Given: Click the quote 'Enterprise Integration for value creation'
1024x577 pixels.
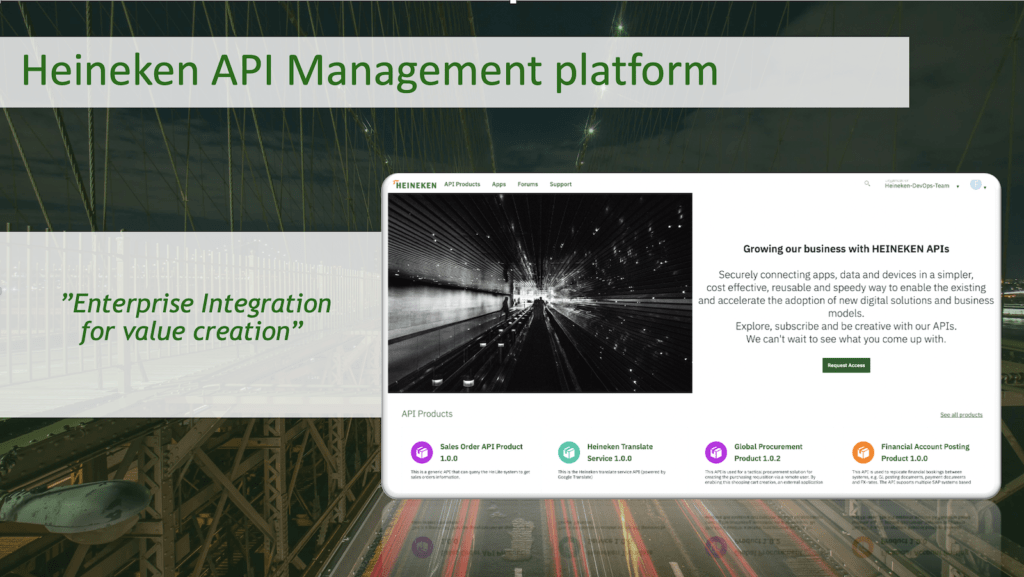Looking at the screenshot, I should pos(195,317).
